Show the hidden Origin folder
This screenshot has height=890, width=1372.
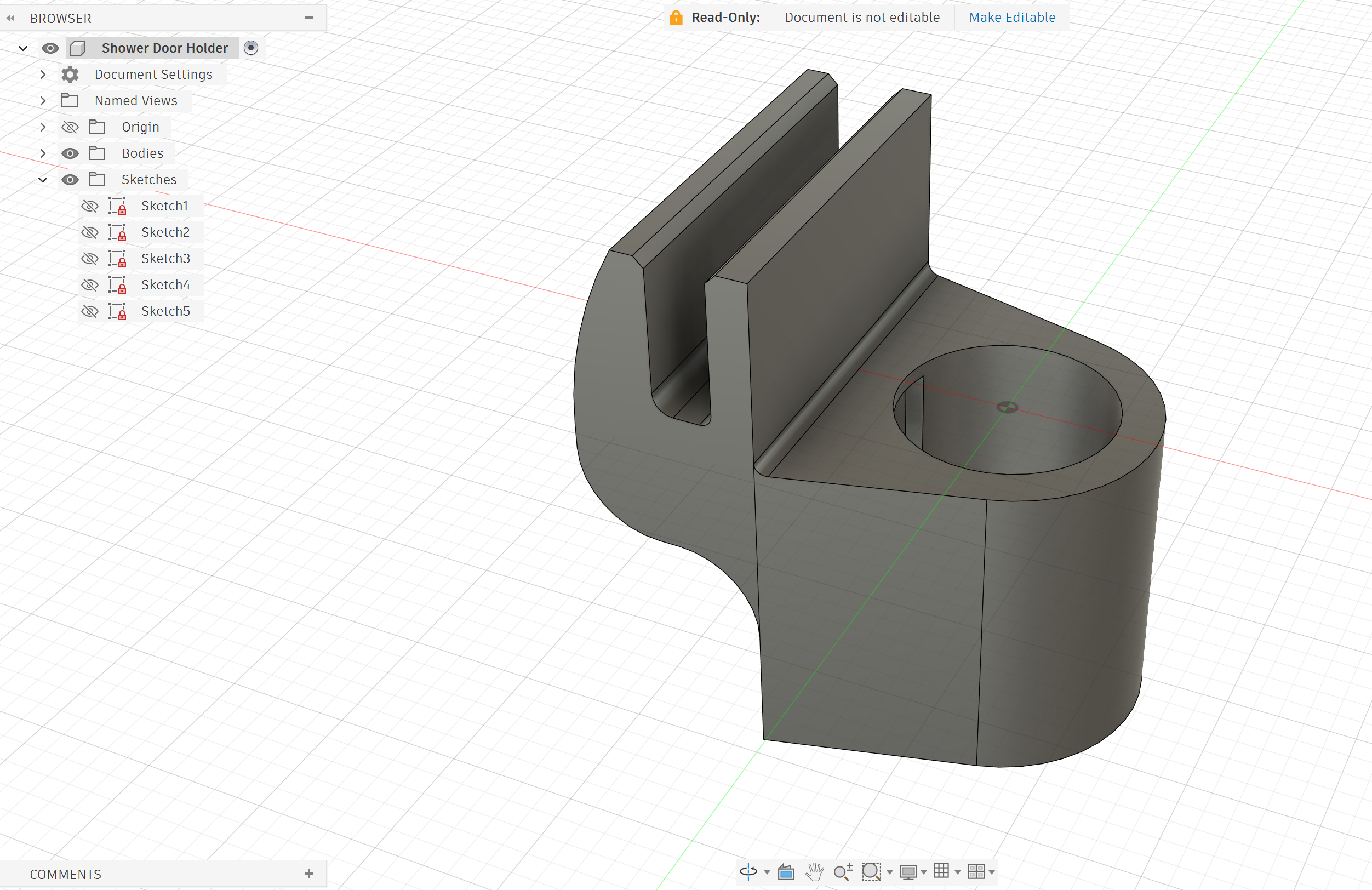[x=70, y=127]
